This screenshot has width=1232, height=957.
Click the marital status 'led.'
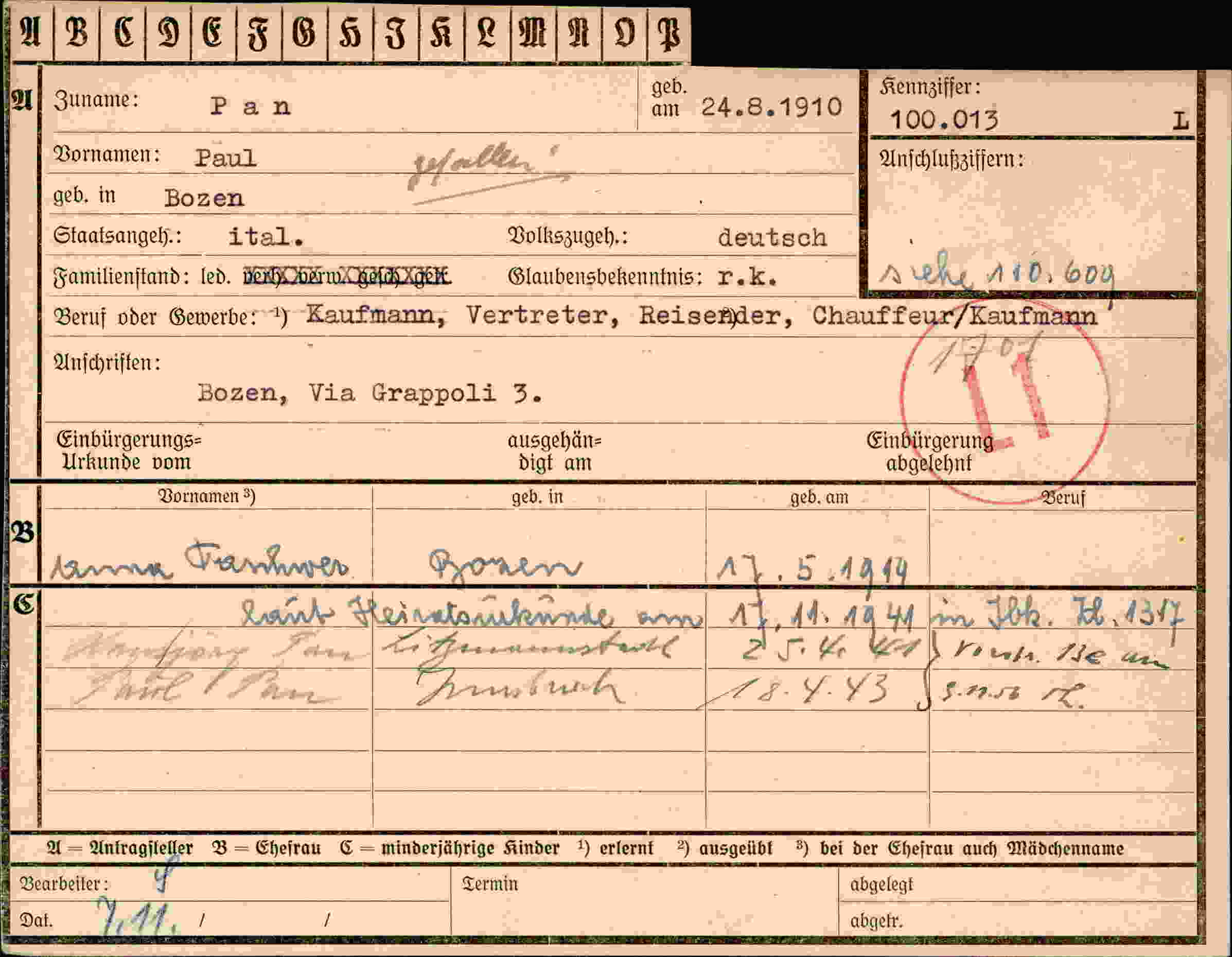point(216,276)
